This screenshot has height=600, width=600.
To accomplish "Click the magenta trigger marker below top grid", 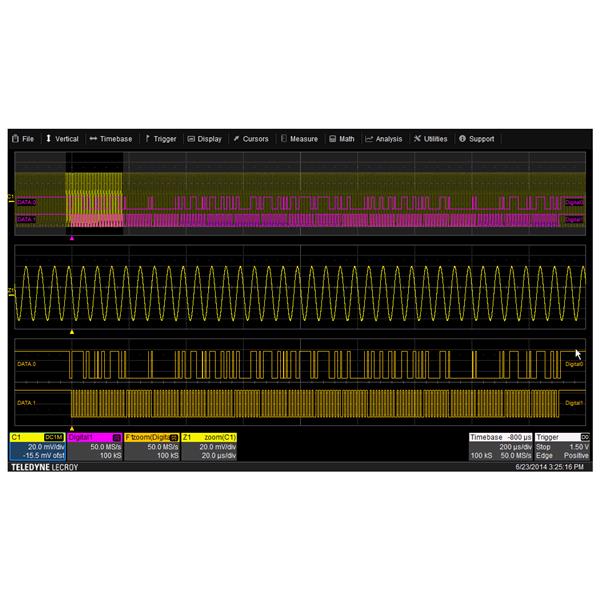I will point(72,238).
